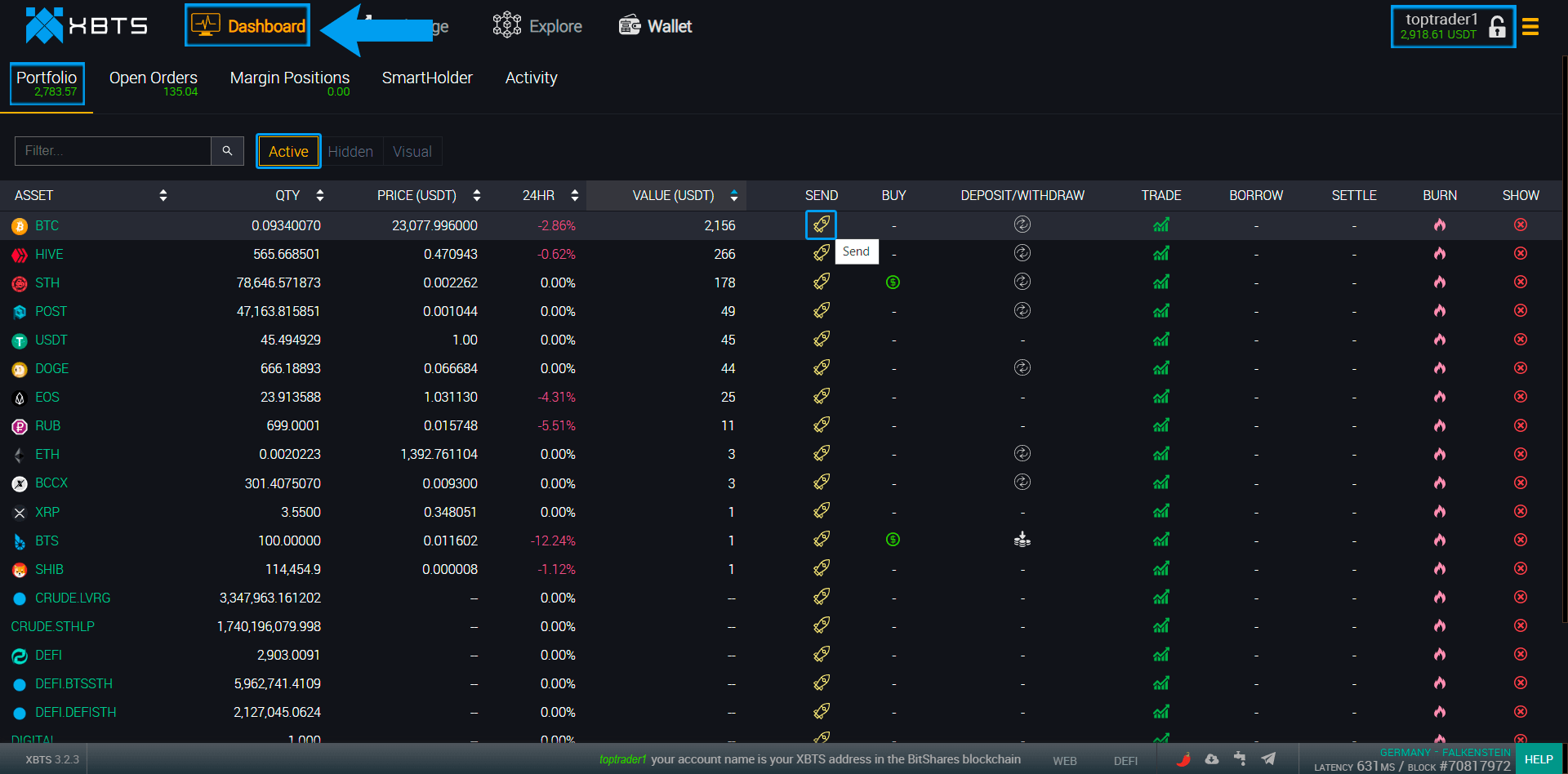
Task: Open the Buy icon for STH
Action: pos(893,282)
